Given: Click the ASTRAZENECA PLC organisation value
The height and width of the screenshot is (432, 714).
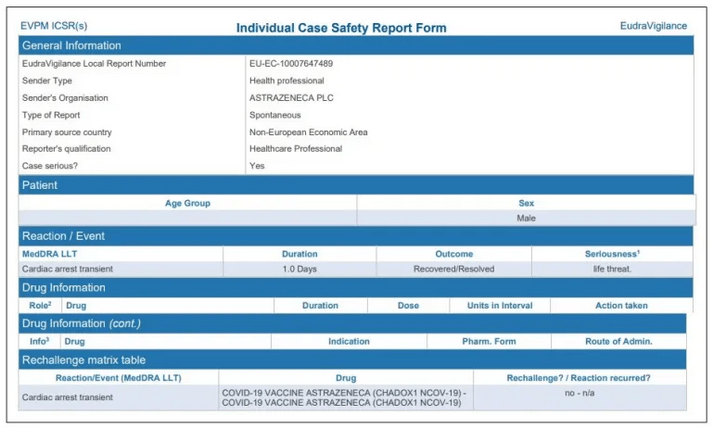Looking at the screenshot, I should 289,98.
